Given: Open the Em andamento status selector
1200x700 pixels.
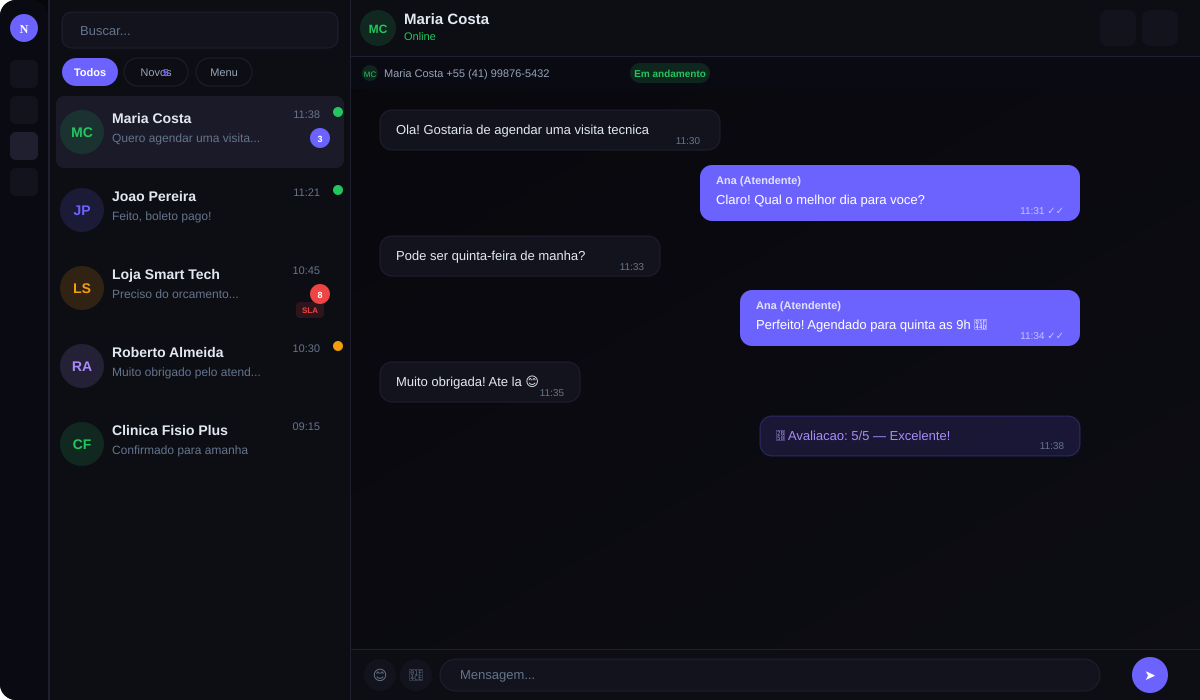Looking at the screenshot, I should [669, 73].
